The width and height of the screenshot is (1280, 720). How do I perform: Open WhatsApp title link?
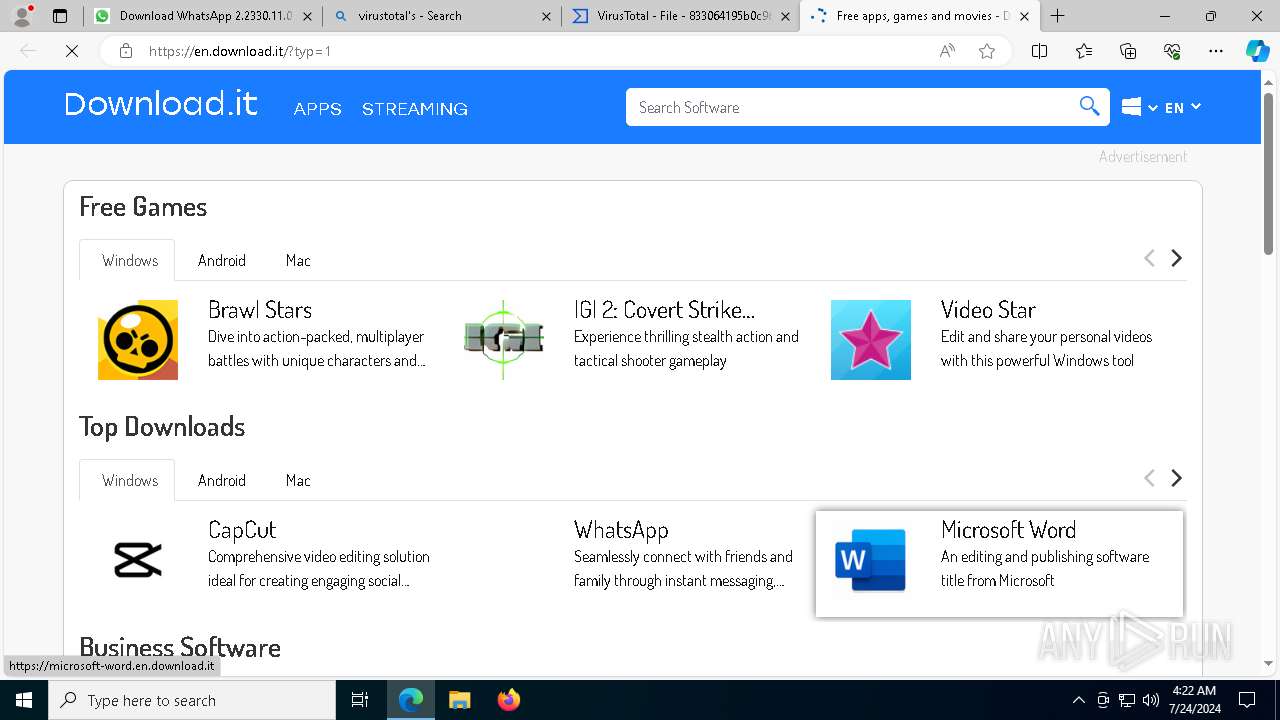[x=621, y=530]
